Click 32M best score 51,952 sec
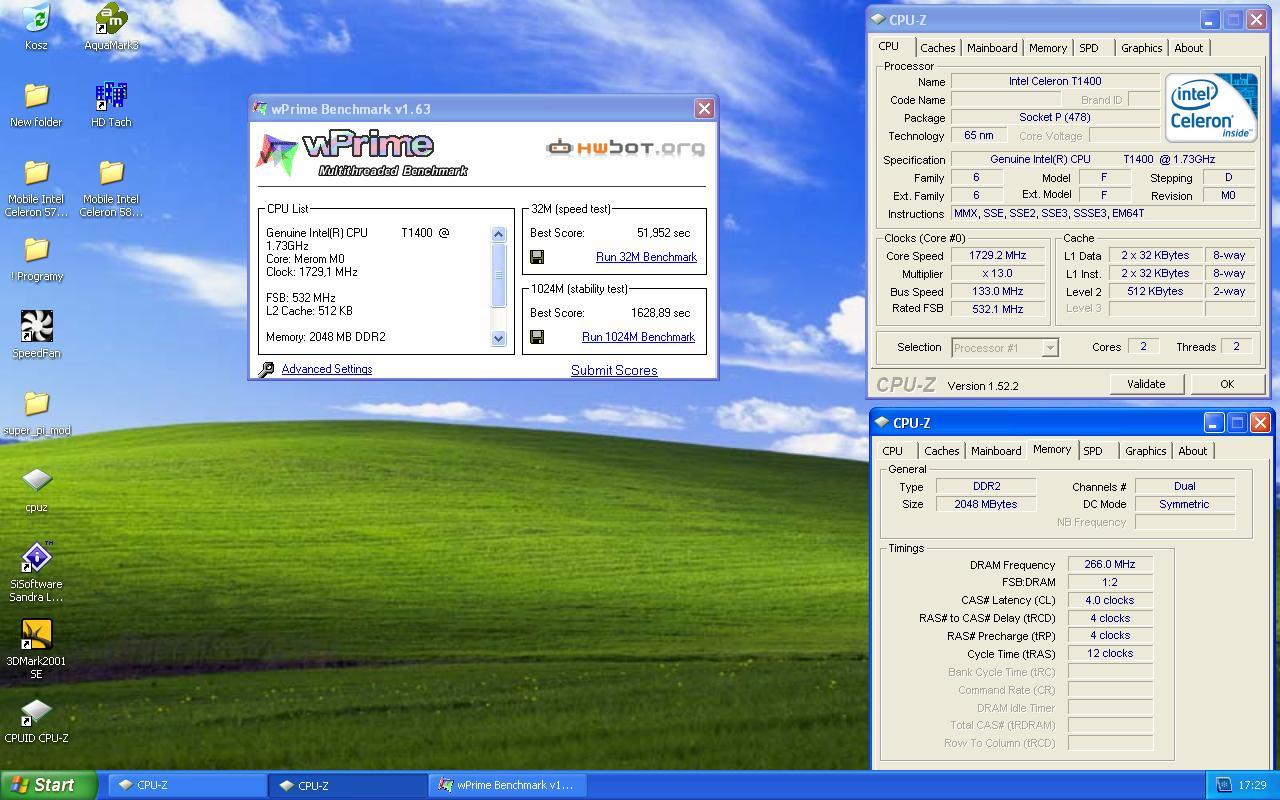1280x800 pixels. [x=663, y=233]
